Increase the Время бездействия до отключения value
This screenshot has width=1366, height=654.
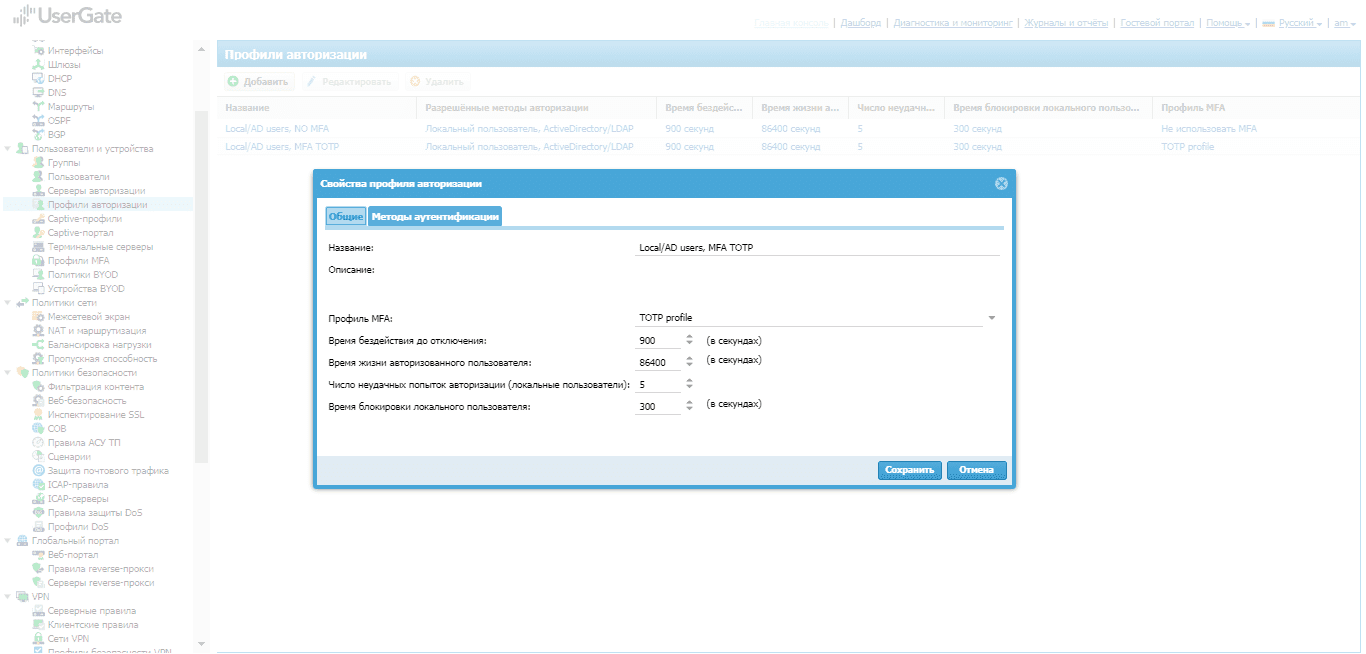pyautogui.click(x=689, y=337)
